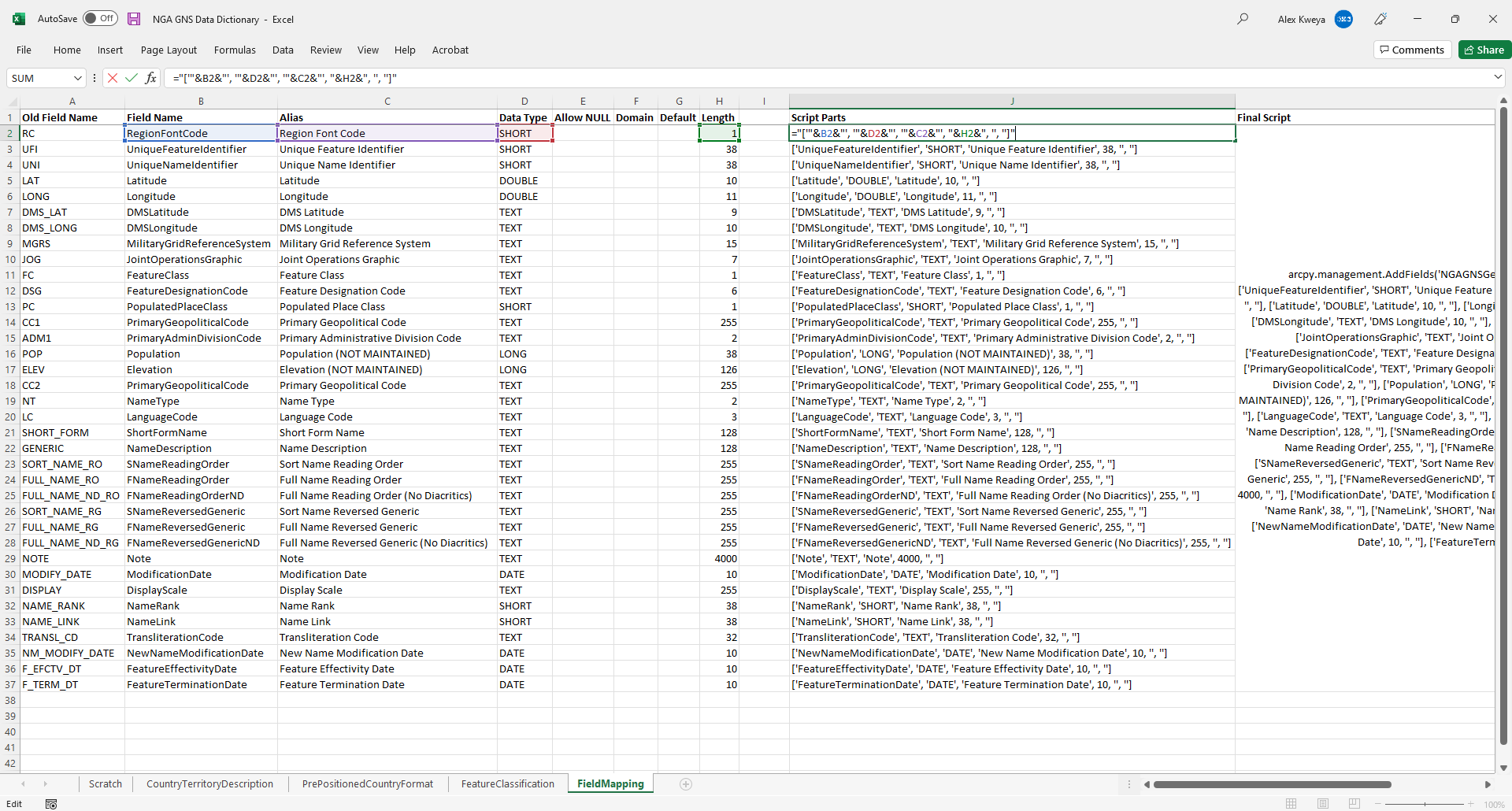
Task: Save the workbook with the Save icon
Action: pyautogui.click(x=133, y=19)
